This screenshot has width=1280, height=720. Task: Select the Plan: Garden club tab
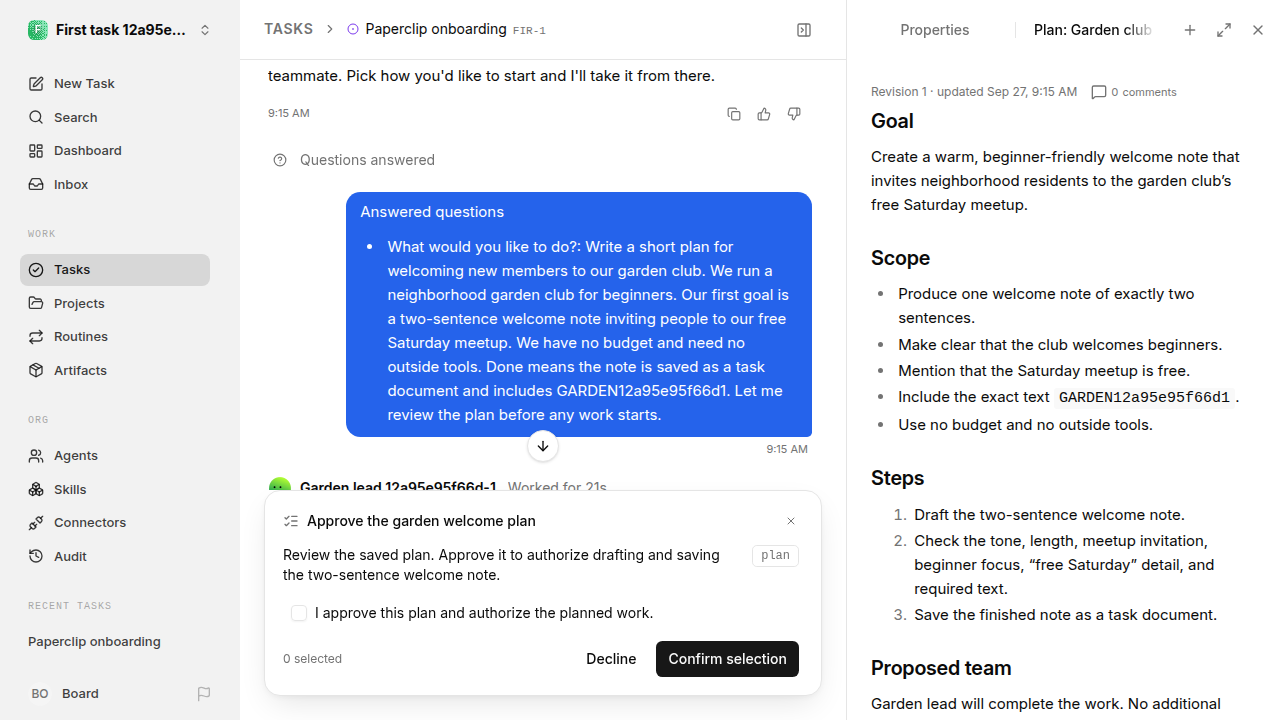point(1092,30)
